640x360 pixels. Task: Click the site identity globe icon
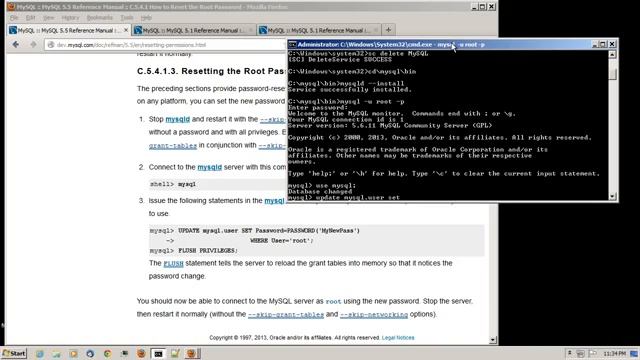pos(51,45)
